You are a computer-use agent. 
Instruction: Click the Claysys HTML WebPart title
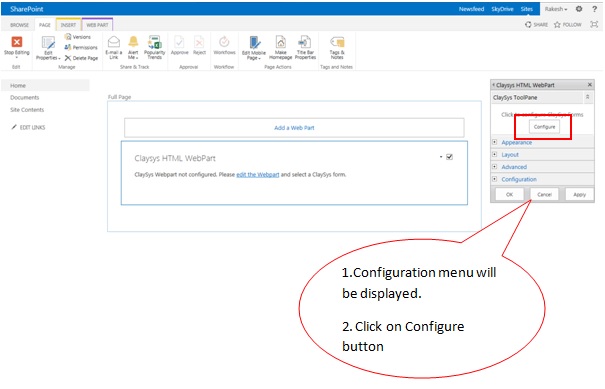click(175, 158)
